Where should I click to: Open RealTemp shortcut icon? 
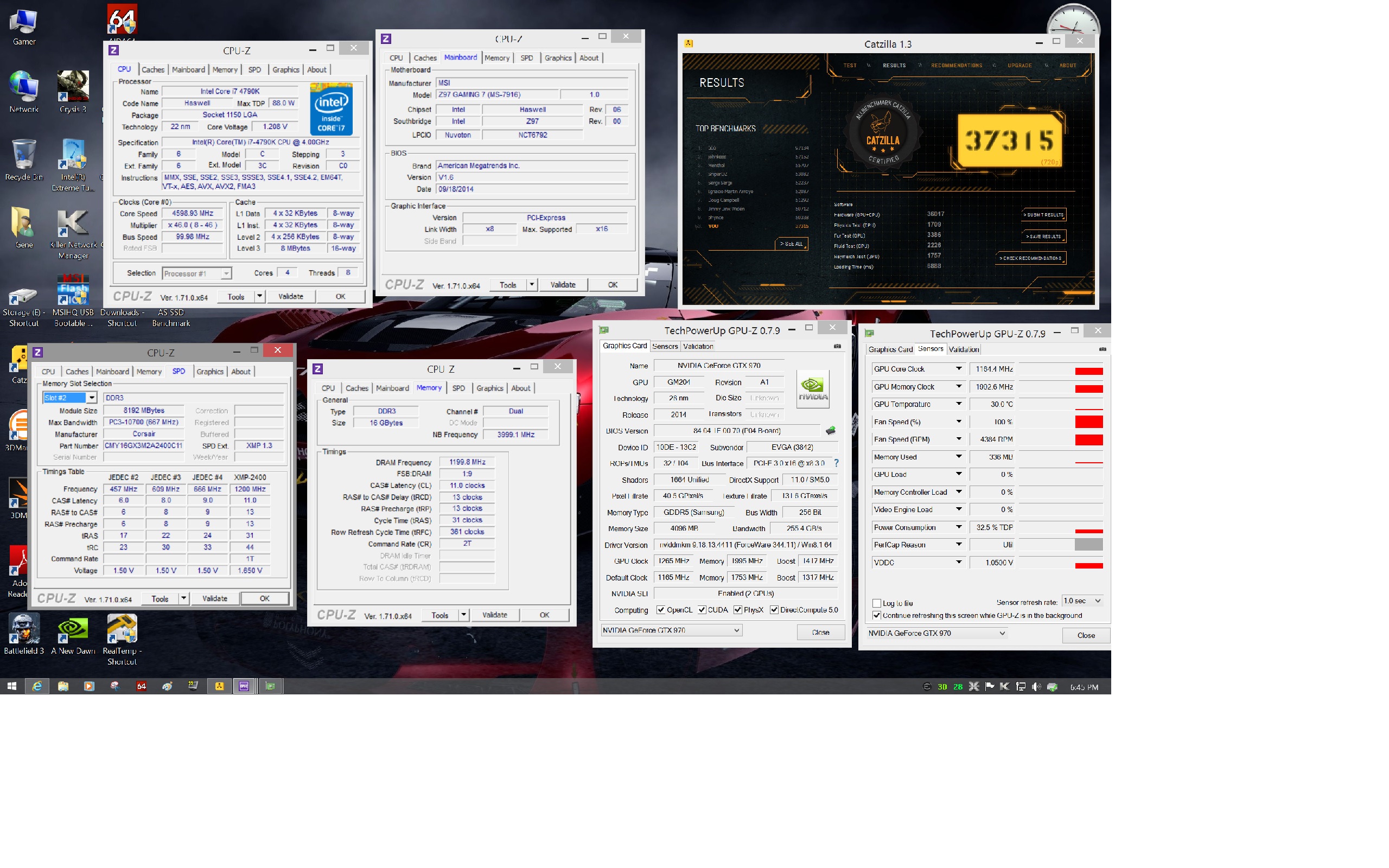coord(122,640)
